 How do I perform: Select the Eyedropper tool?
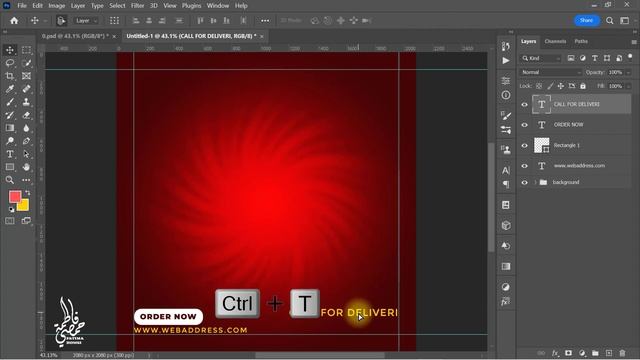10,89
